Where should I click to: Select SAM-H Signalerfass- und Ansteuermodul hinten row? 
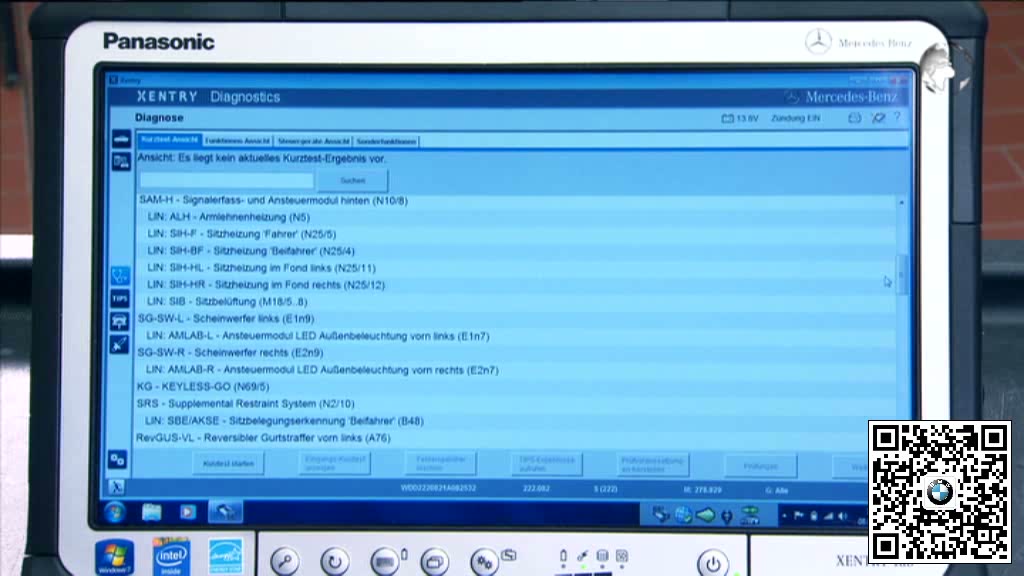click(x=516, y=200)
